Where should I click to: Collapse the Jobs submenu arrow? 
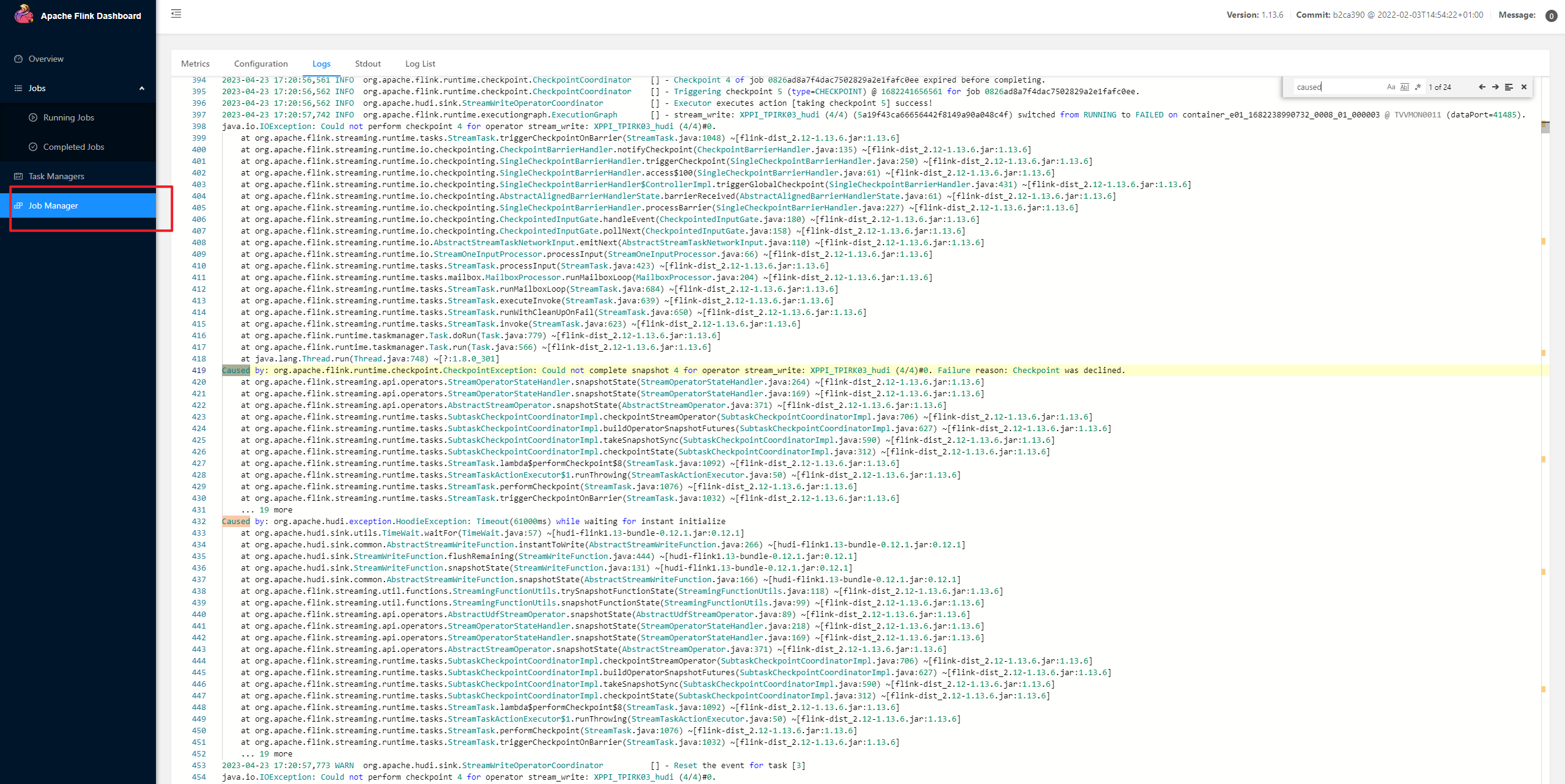click(x=142, y=88)
